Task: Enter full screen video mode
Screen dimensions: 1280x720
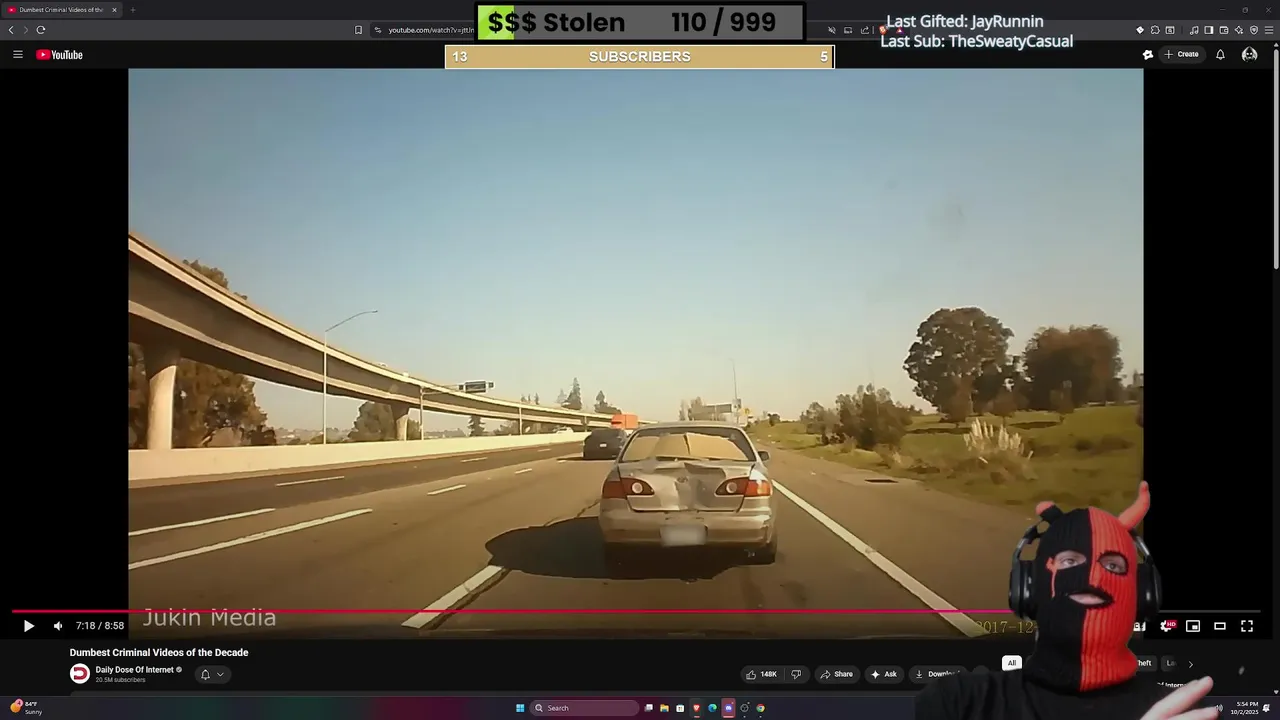Action: pos(1247,626)
